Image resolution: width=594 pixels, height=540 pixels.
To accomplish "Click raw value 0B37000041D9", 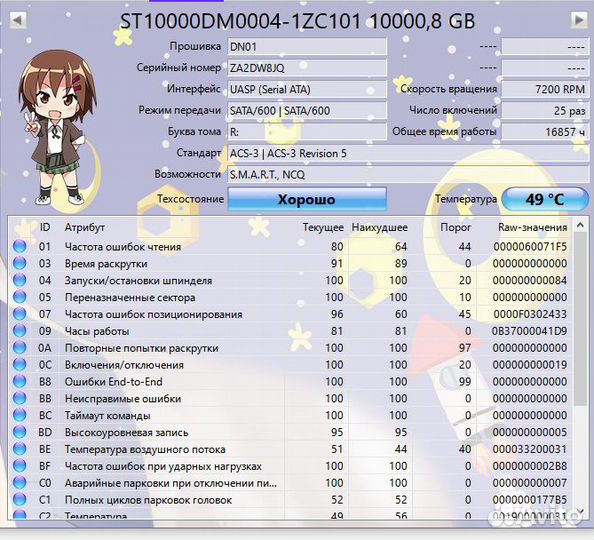I will click(x=529, y=331).
